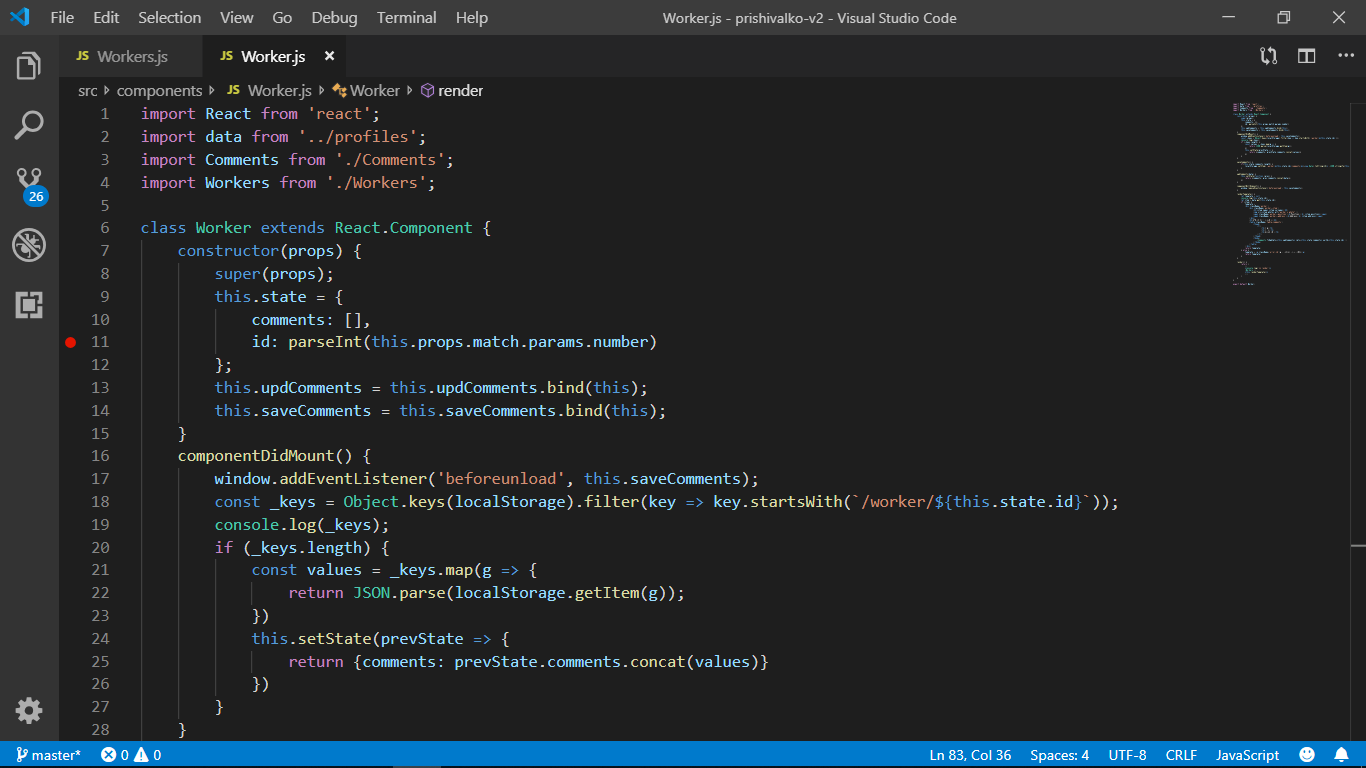Screen dimensions: 1366x768
Task: Expand the render method breadcrumb
Action: point(452,90)
